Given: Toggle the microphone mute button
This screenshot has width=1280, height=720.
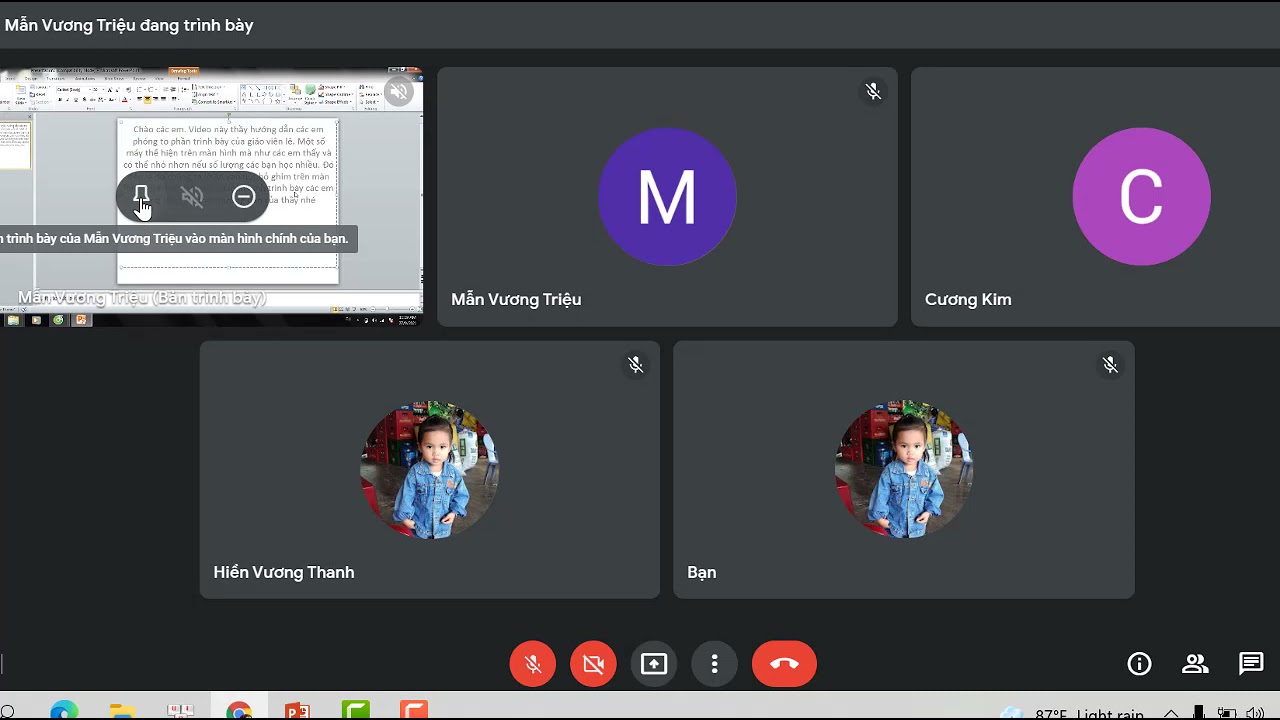Looking at the screenshot, I should [x=533, y=664].
